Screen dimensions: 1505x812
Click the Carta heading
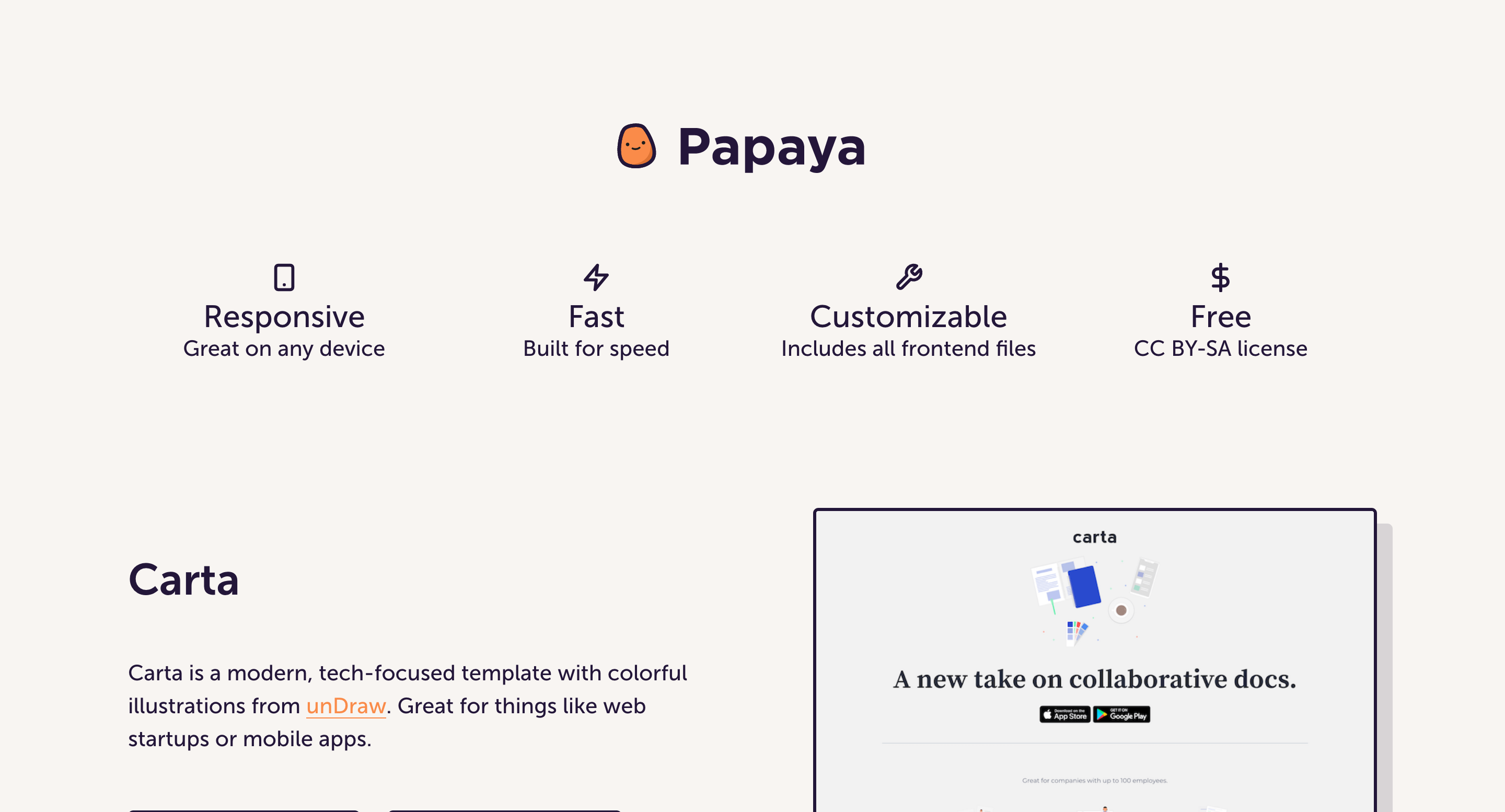click(x=183, y=580)
